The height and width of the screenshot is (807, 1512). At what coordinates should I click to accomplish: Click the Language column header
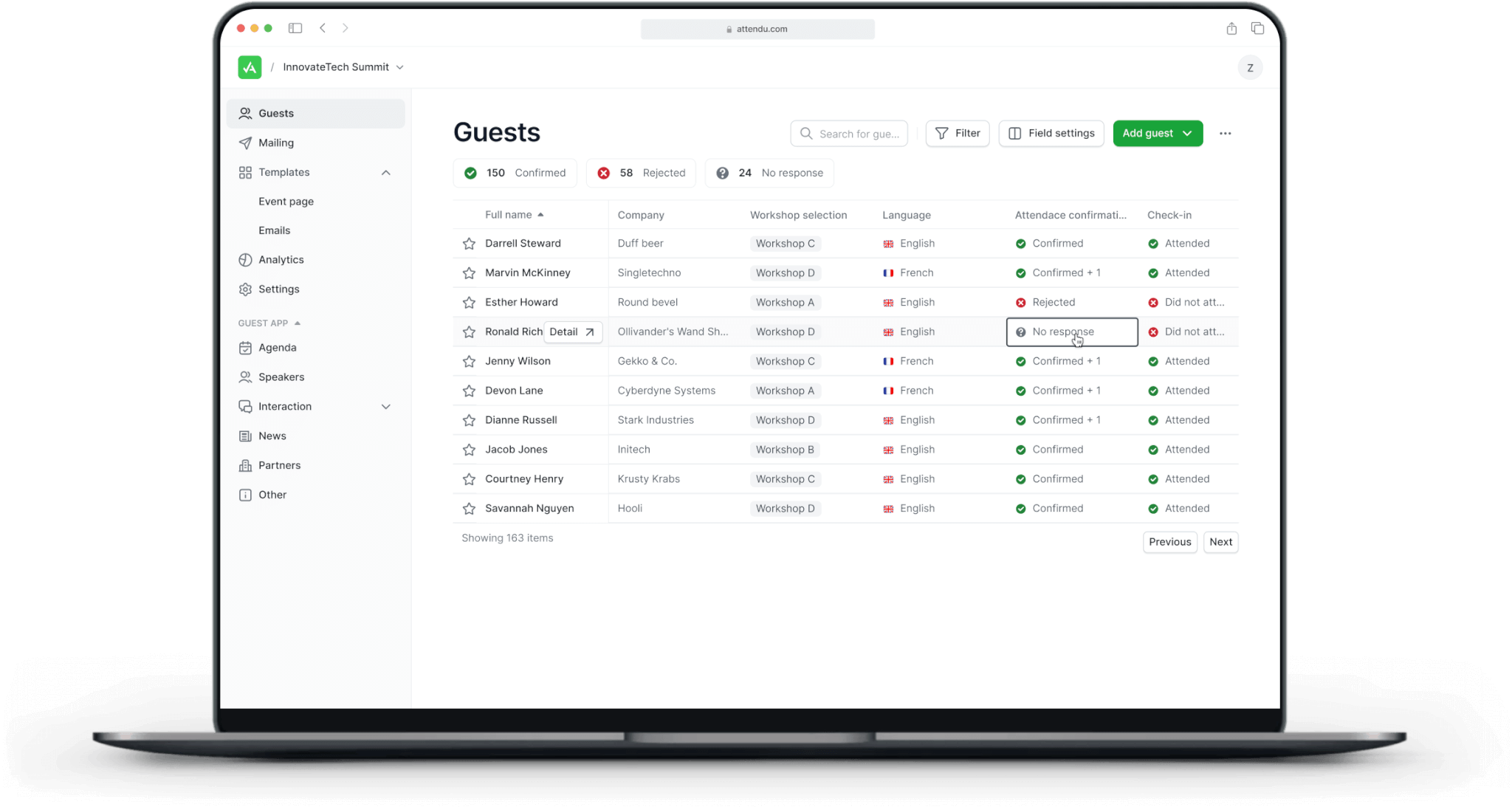907,215
